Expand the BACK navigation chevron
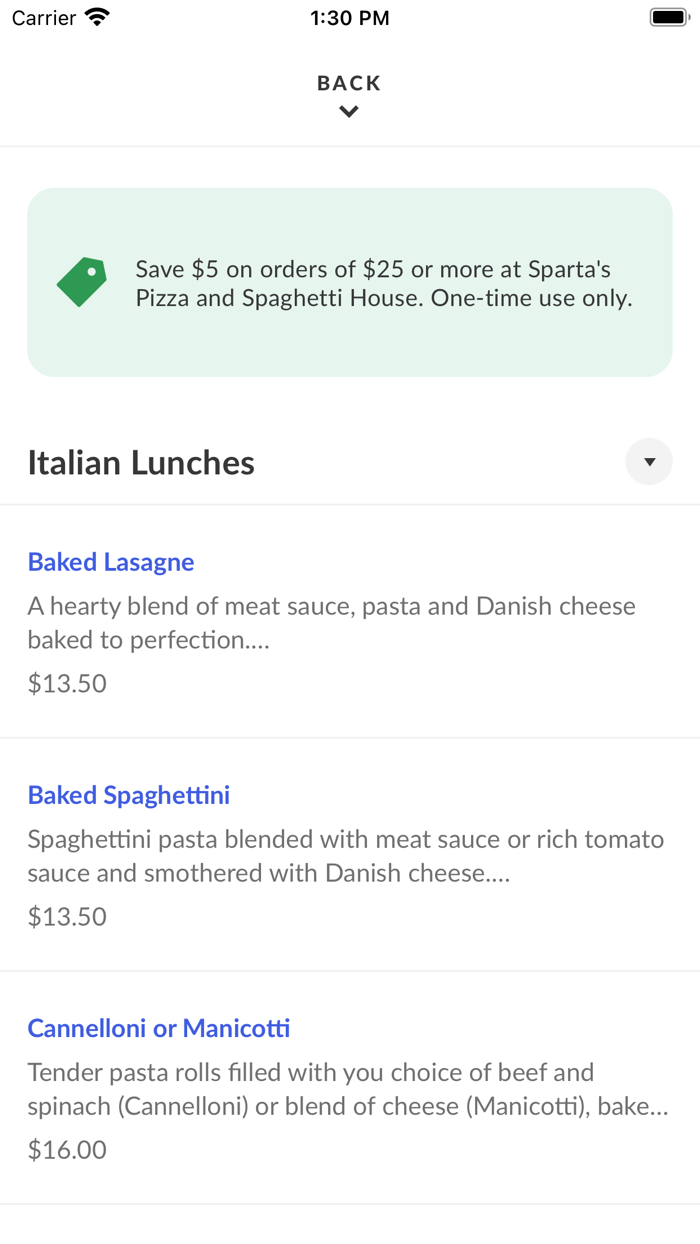700x1244 pixels. (x=348, y=111)
